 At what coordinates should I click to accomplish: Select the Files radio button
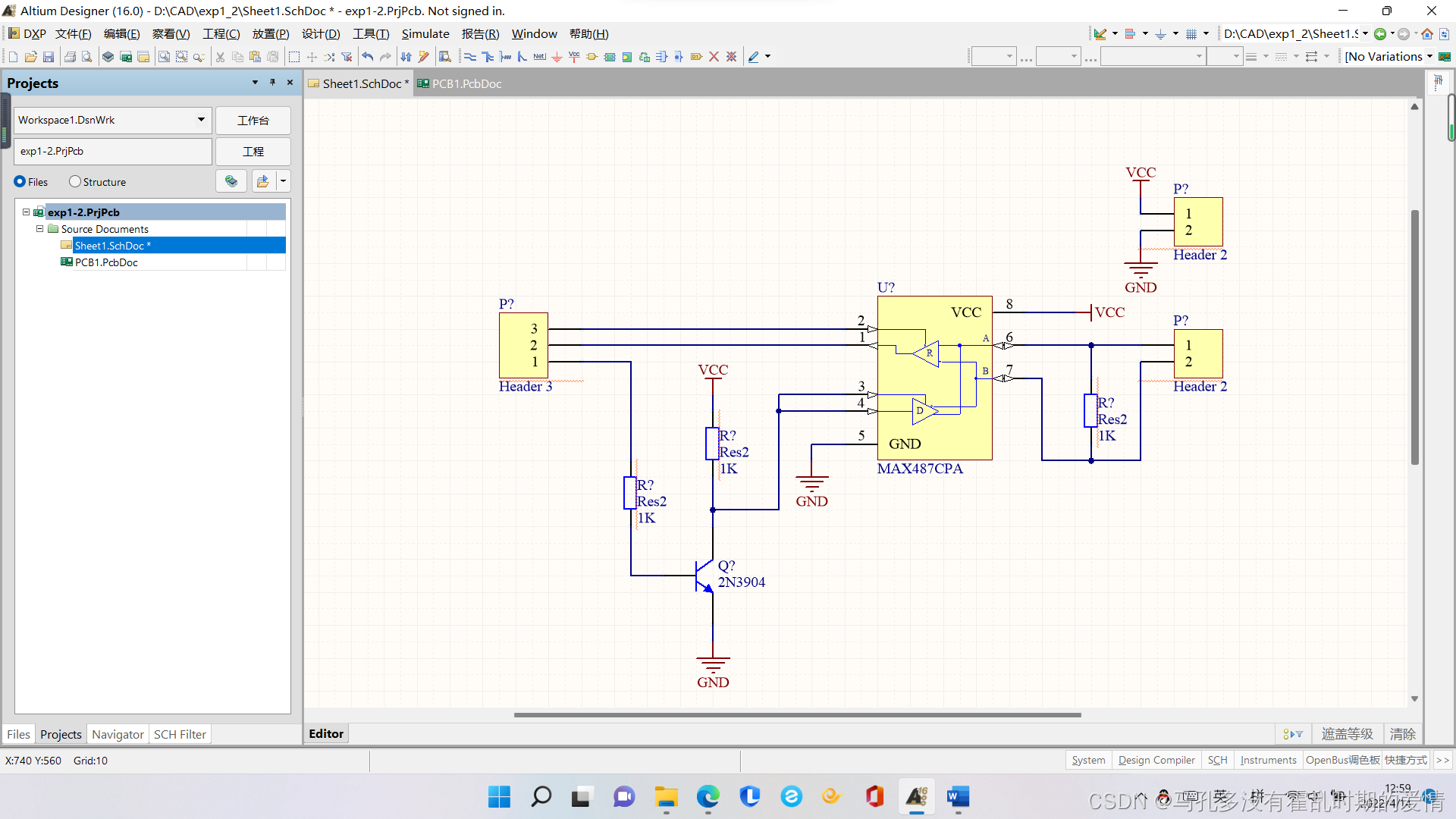point(20,182)
